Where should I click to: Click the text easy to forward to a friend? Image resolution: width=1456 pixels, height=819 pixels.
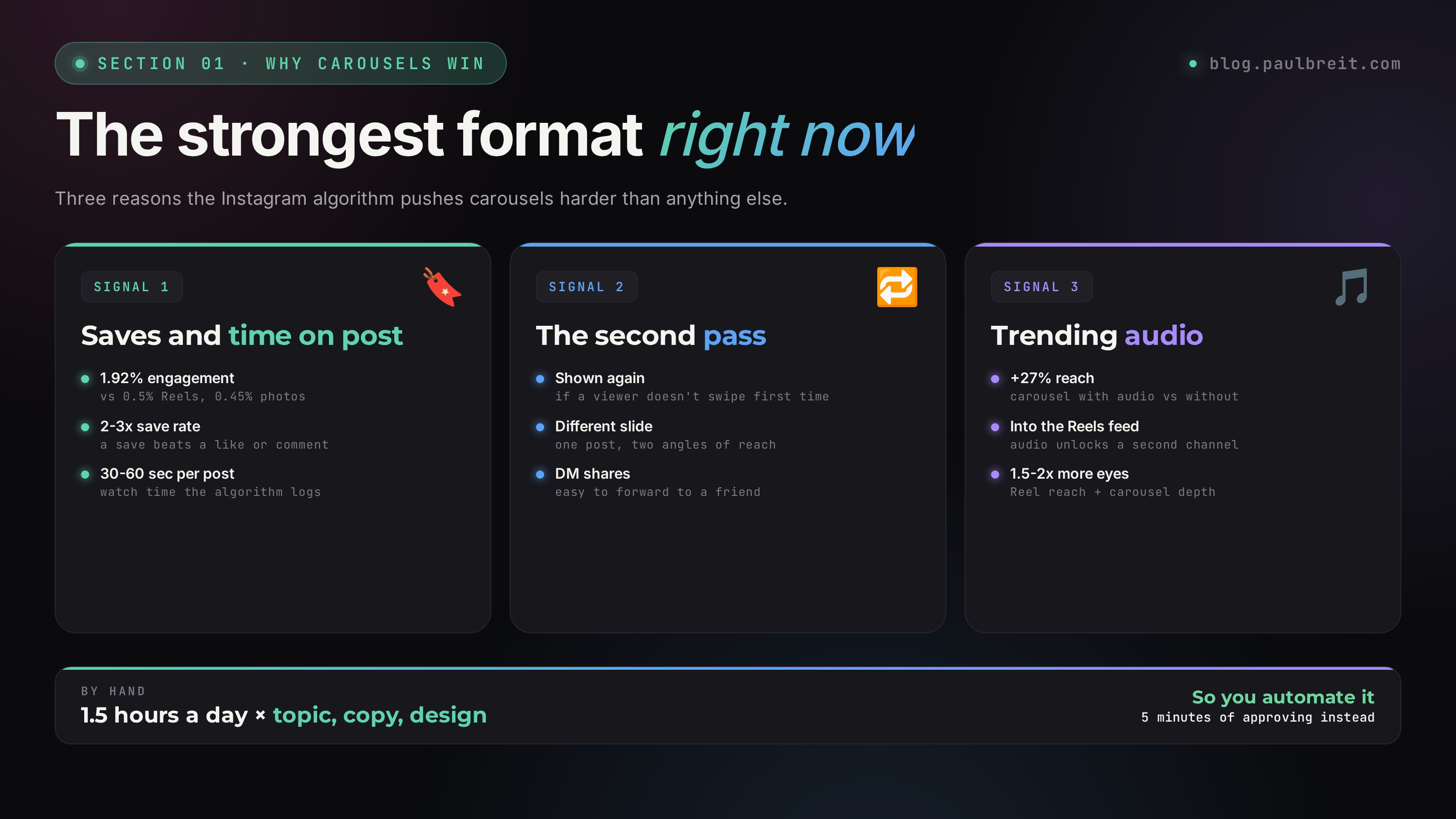point(657,492)
